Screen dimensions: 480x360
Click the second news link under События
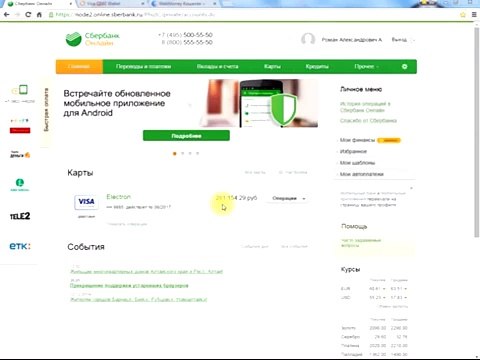pyautogui.click(x=129, y=286)
